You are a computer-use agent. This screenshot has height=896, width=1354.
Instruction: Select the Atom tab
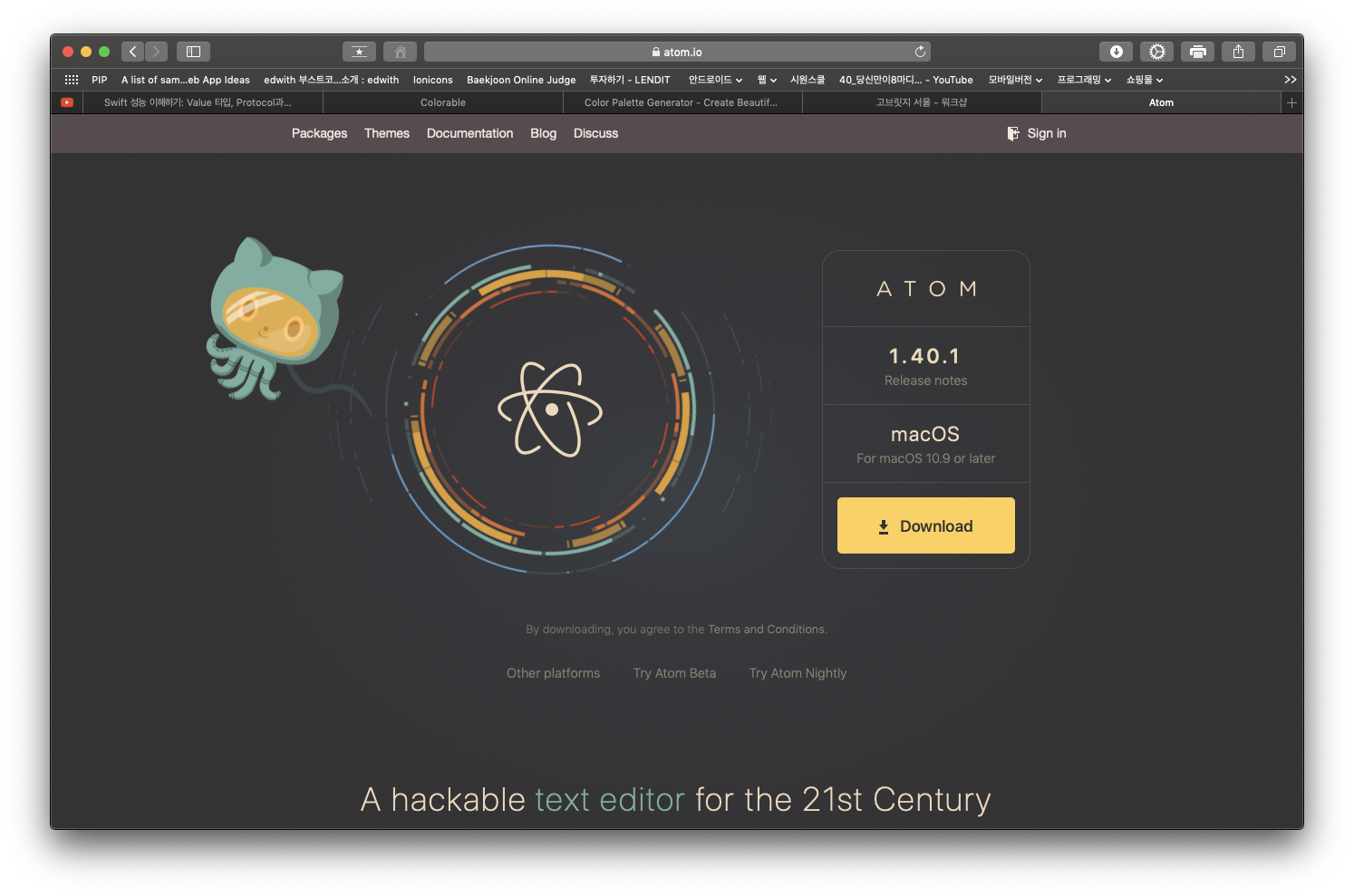pos(1162,102)
